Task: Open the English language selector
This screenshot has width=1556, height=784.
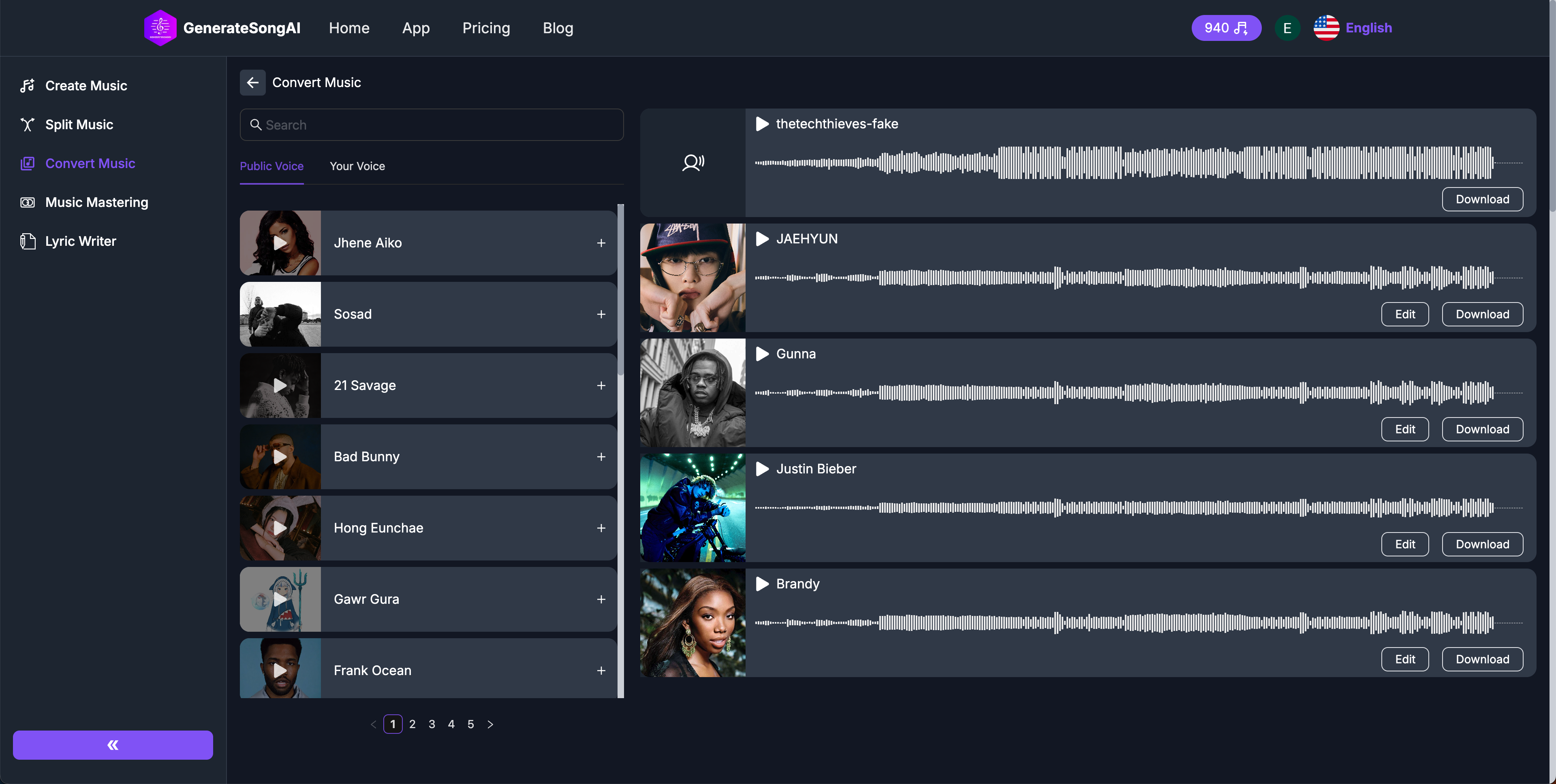Action: click(1353, 28)
